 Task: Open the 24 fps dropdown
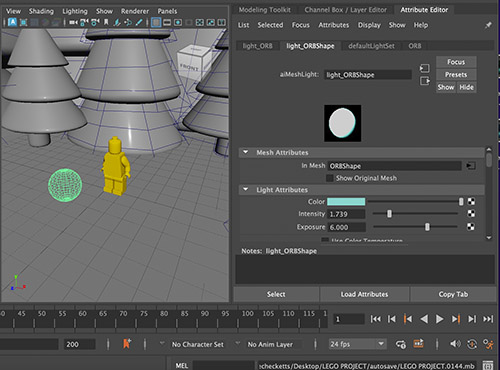357,344
